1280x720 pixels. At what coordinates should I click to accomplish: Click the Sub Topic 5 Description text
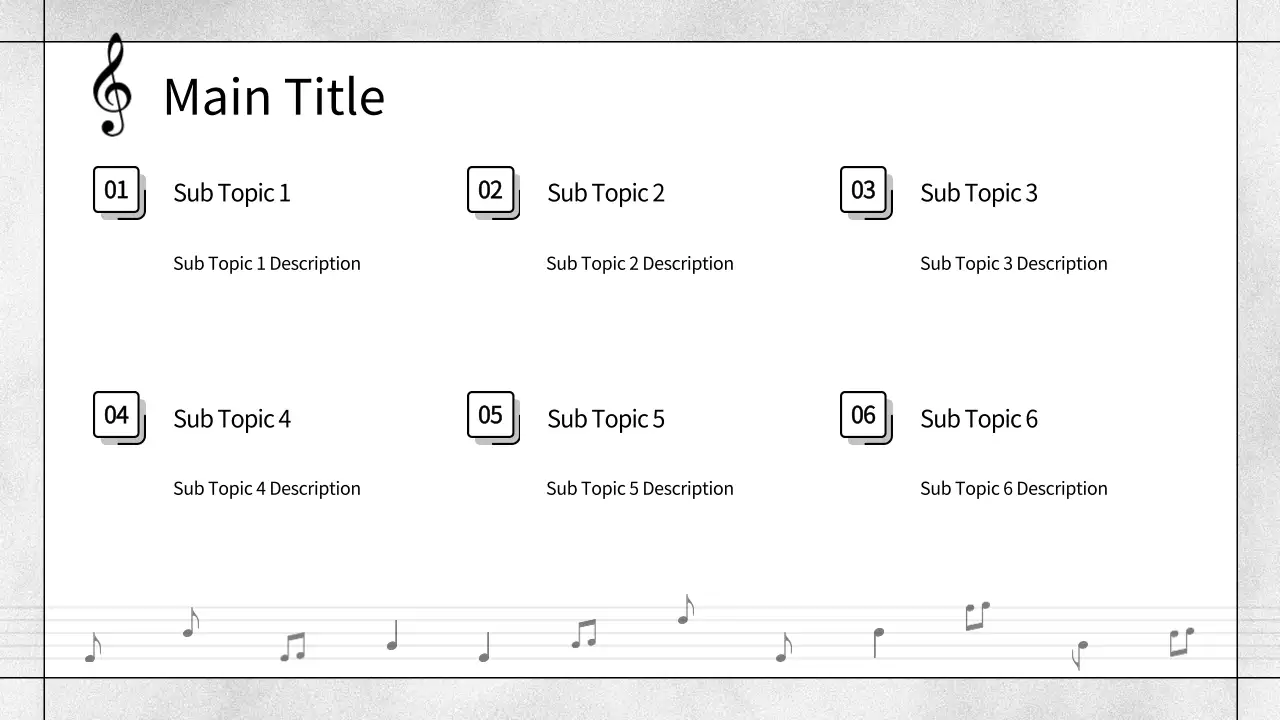point(640,489)
